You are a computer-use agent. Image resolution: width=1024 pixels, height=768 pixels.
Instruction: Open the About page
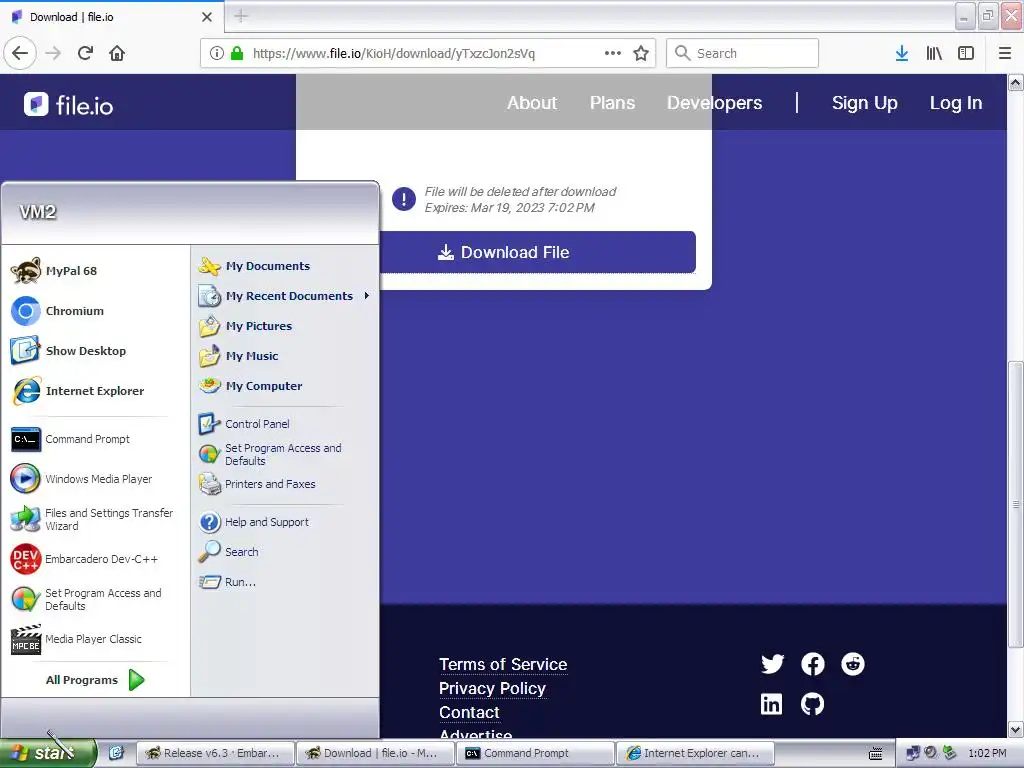click(x=532, y=103)
